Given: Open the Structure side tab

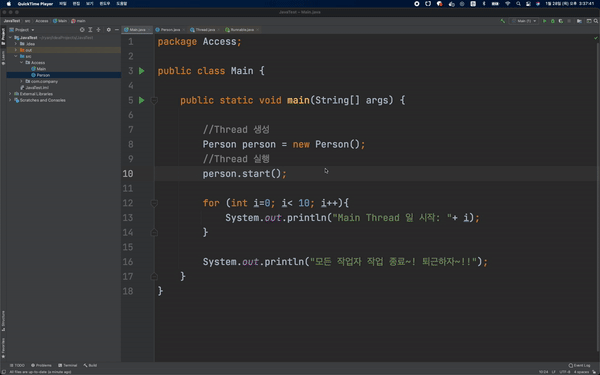Looking at the screenshot, I should coord(3,321).
